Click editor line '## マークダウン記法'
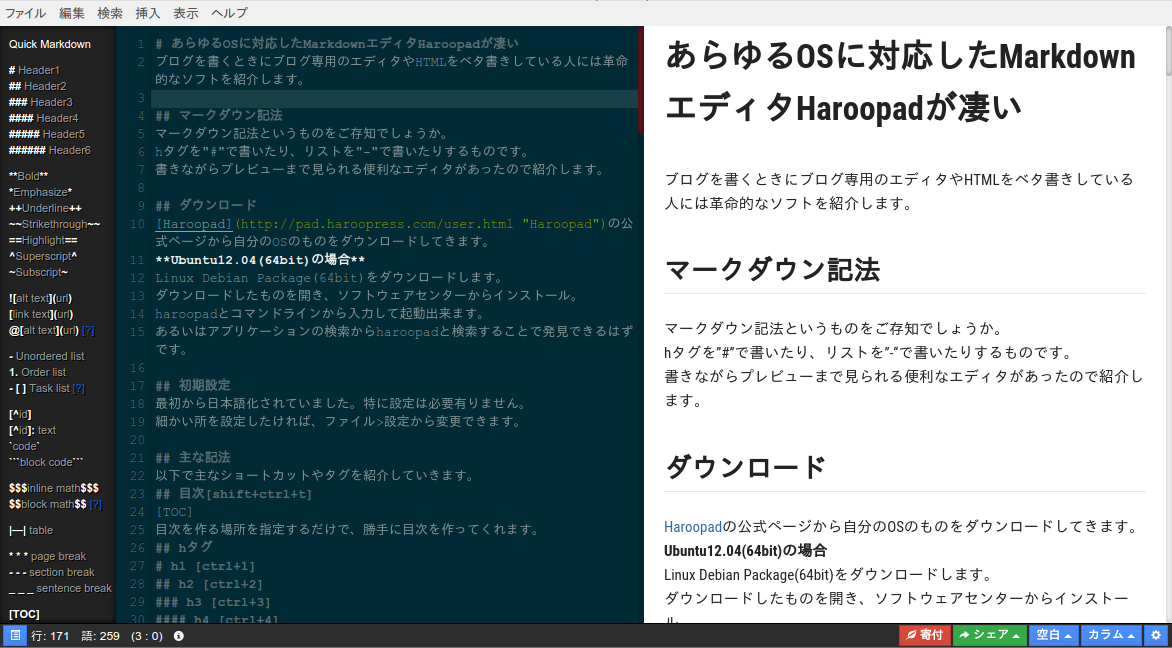 click(x=219, y=116)
